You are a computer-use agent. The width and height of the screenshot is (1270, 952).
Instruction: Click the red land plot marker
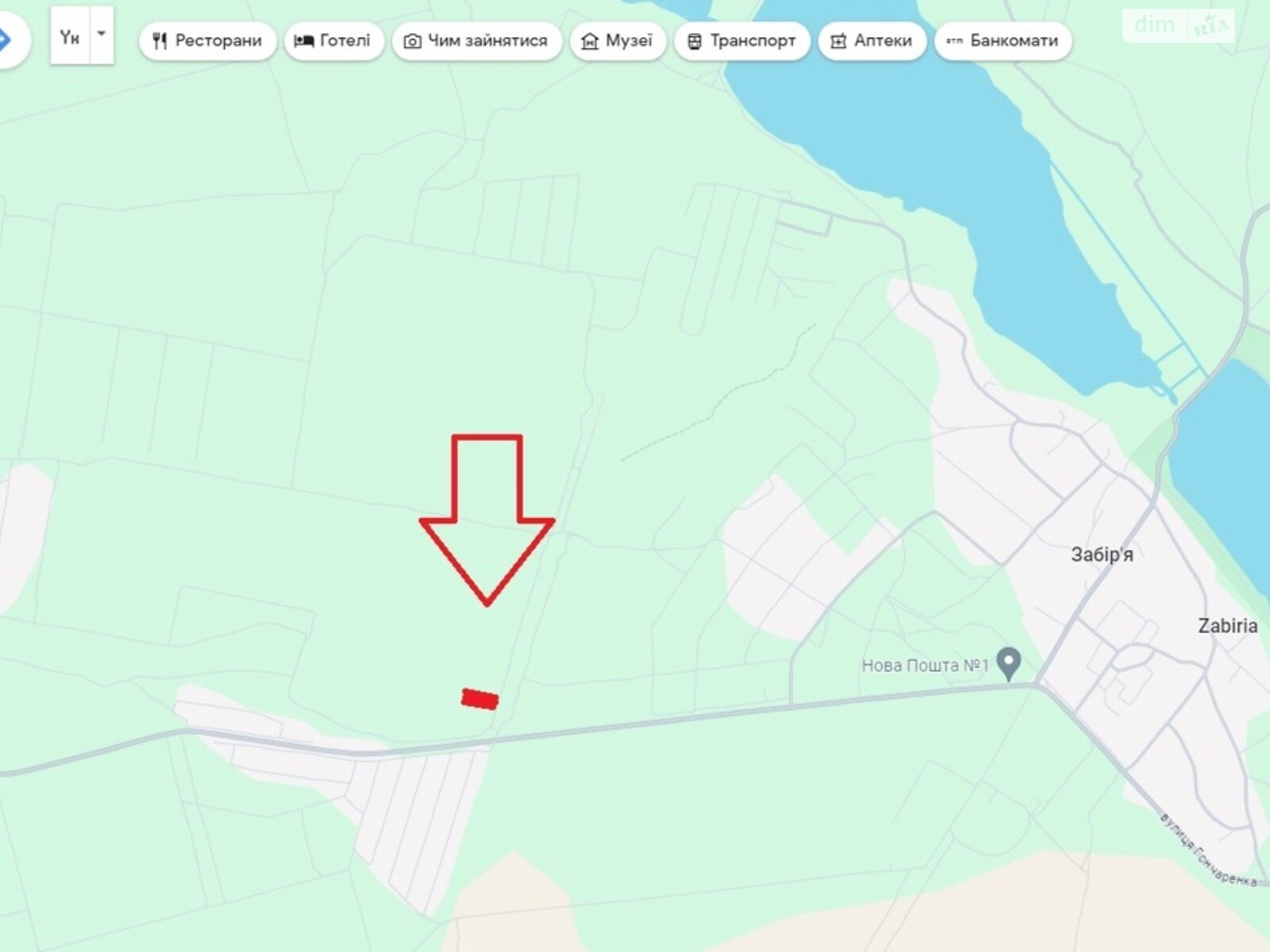(480, 699)
